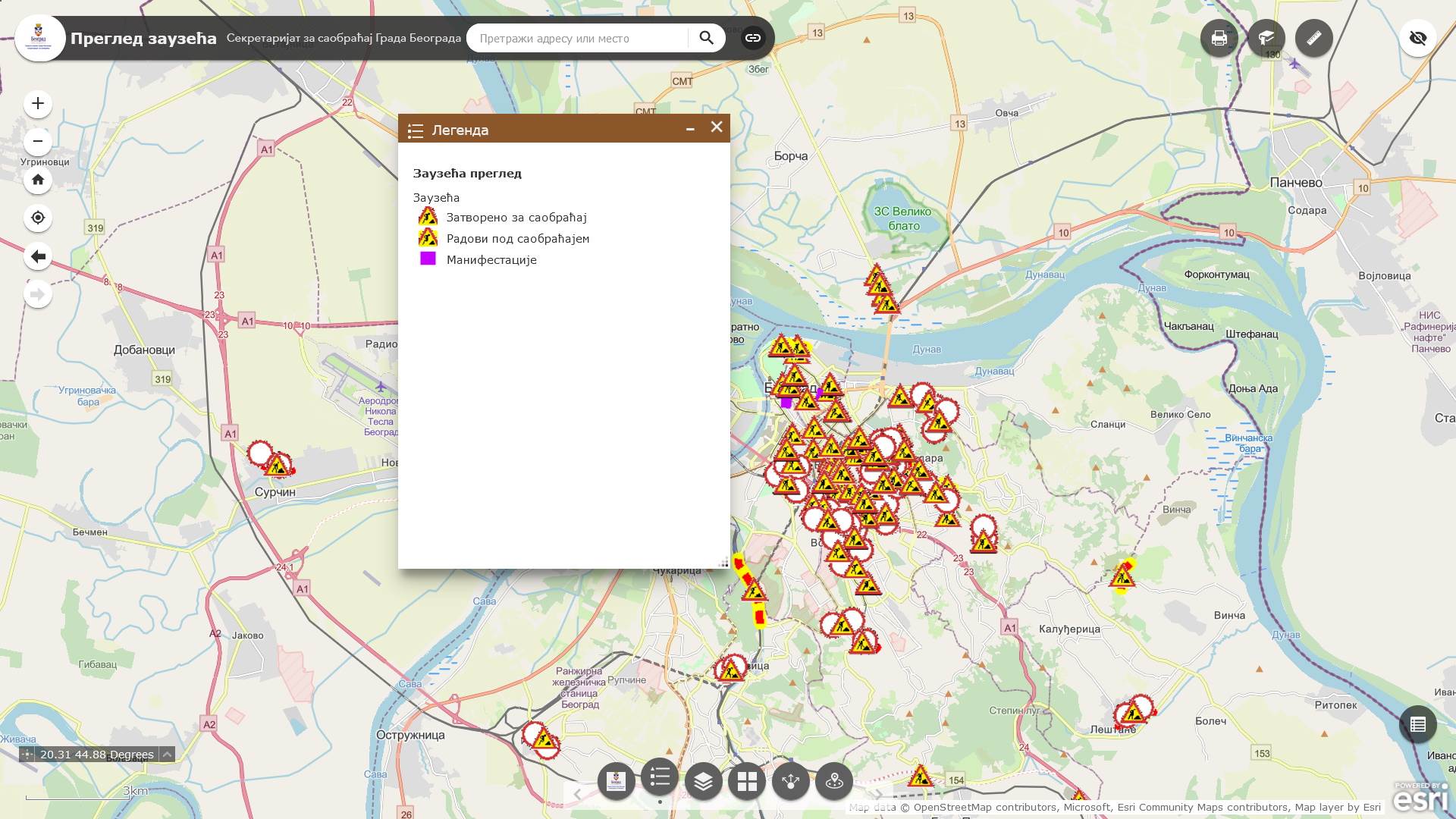Open the Print tool at top right
The image size is (1456, 819).
click(1219, 37)
